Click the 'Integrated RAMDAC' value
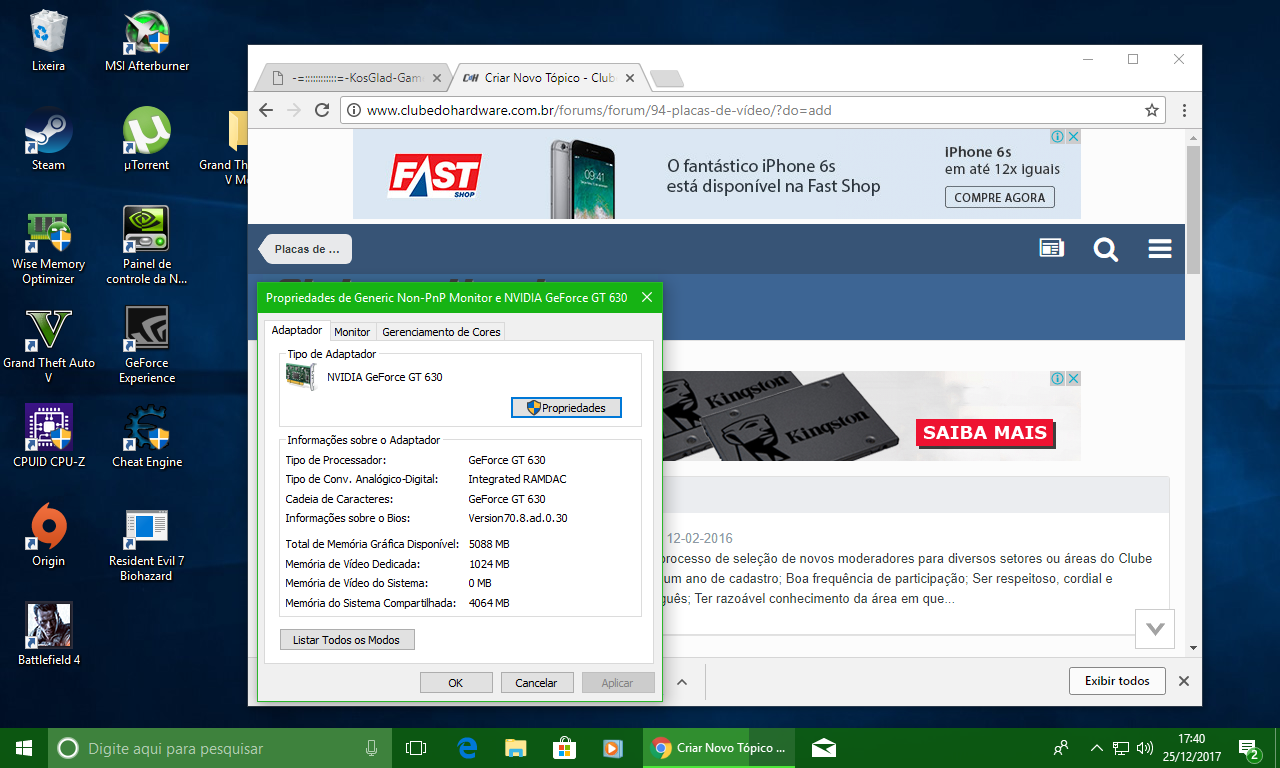 tap(517, 480)
